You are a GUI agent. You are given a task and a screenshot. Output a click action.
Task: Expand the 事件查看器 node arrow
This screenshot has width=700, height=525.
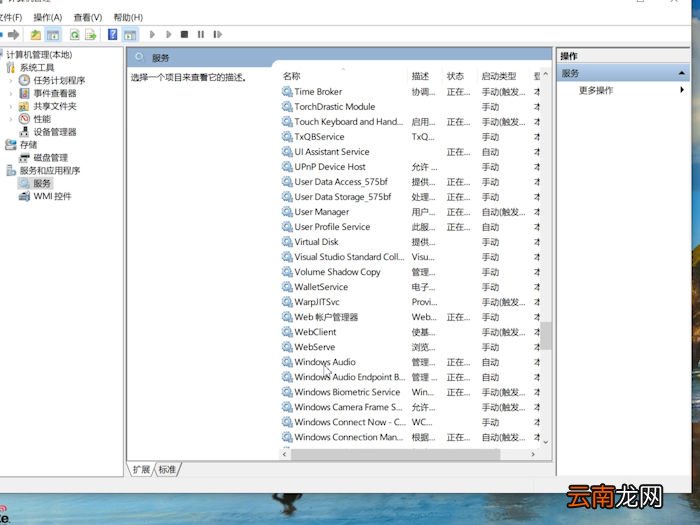11,94
